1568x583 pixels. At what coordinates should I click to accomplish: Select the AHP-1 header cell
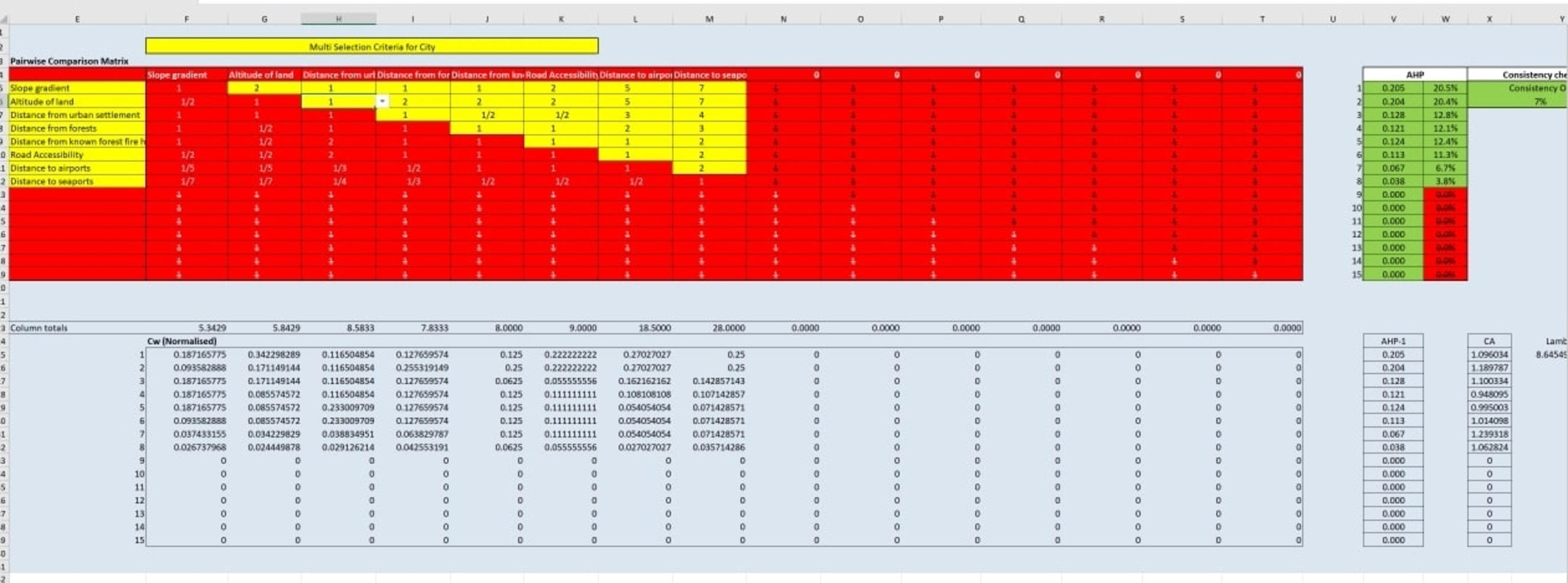[1393, 341]
